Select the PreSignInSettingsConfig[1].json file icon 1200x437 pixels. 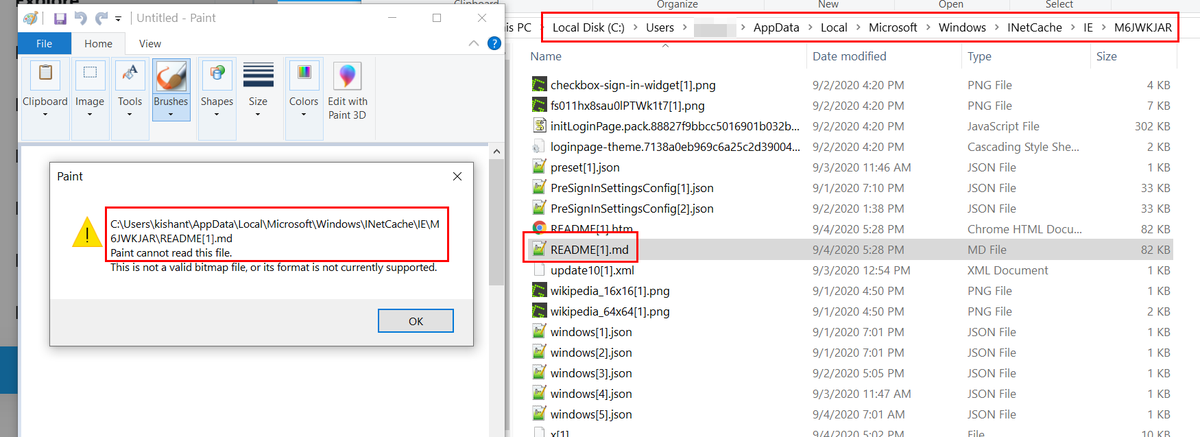540,187
